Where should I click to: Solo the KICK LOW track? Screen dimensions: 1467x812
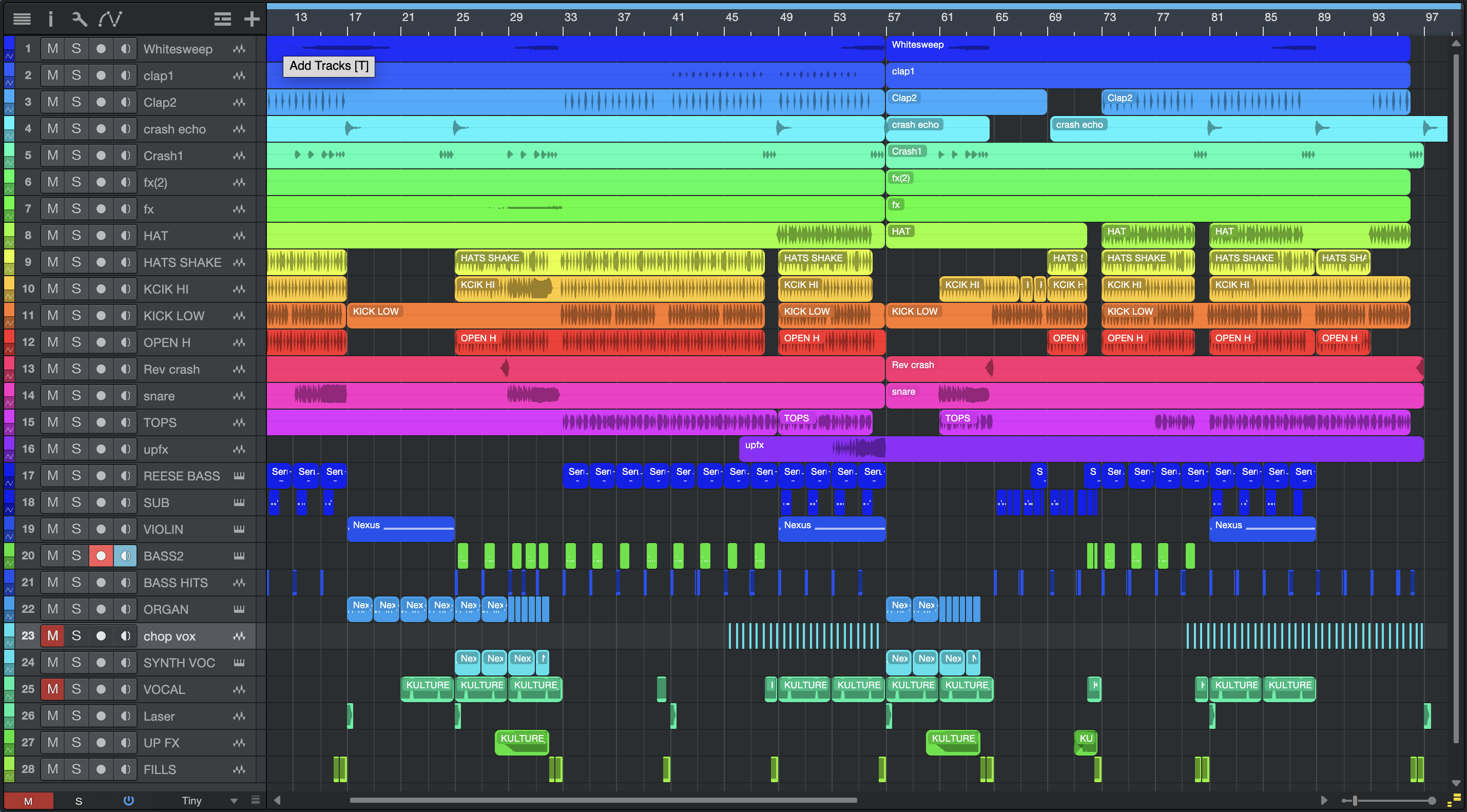[x=76, y=316]
